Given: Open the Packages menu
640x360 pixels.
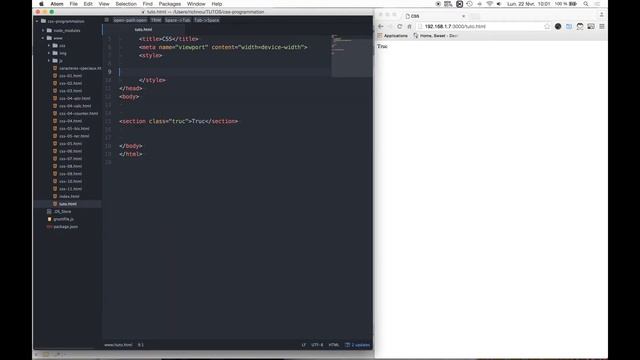Looking at the screenshot, I should click(169, 4).
